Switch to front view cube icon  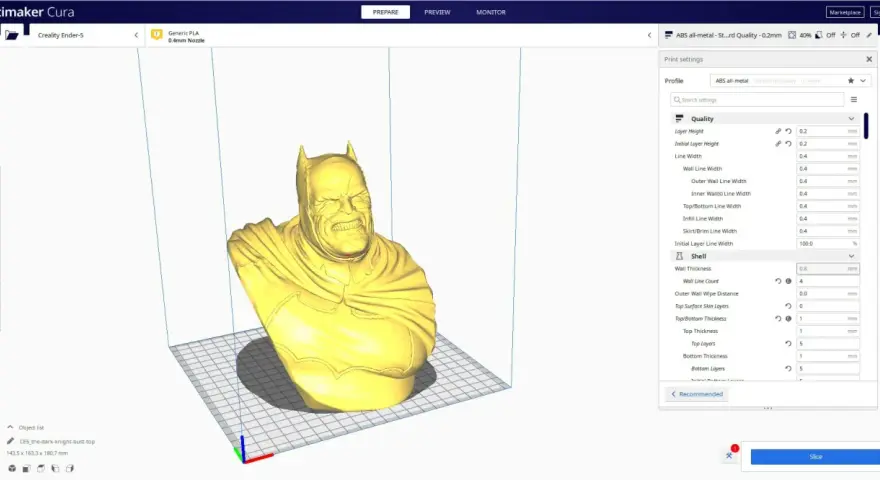[x=26, y=468]
